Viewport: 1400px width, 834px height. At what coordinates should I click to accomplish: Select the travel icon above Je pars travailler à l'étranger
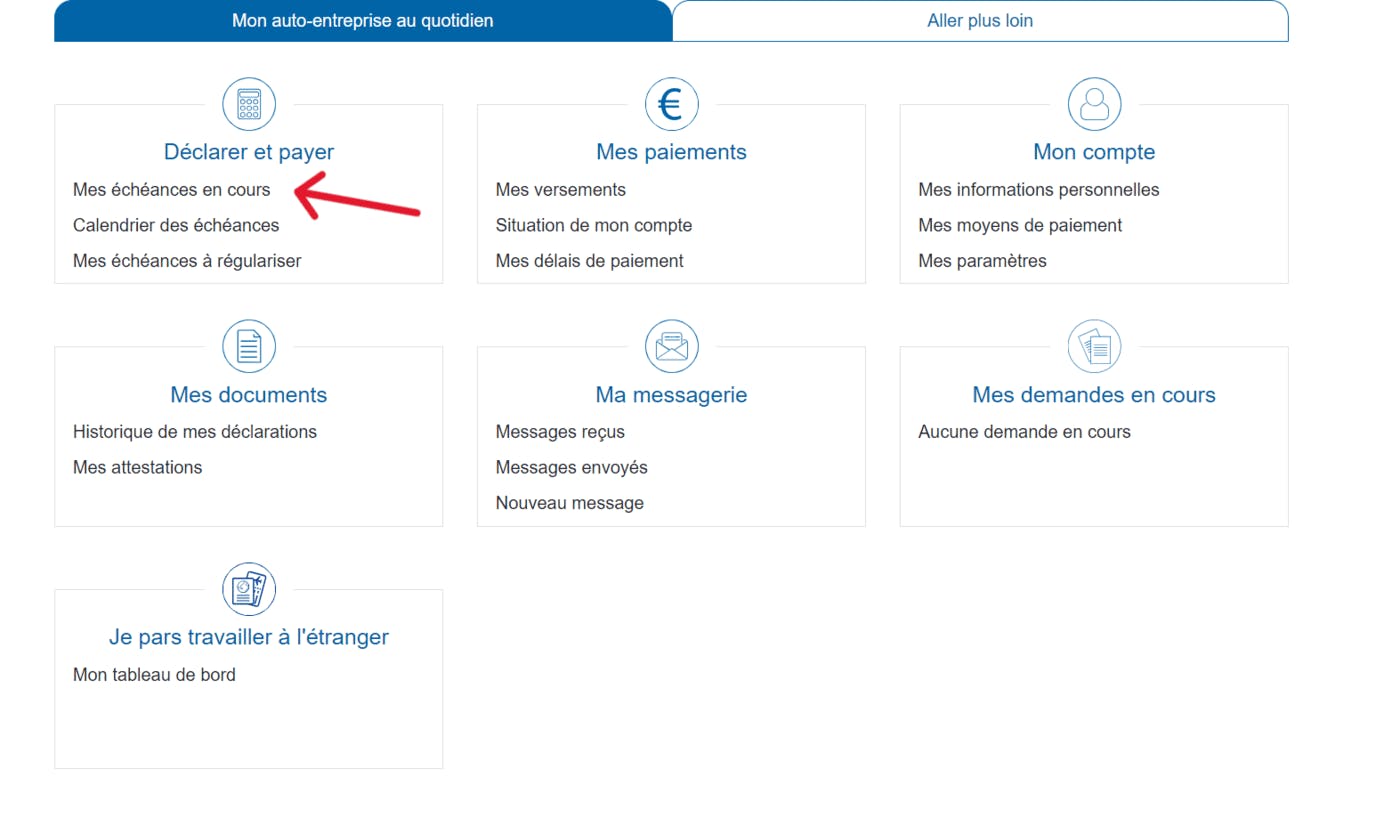pos(248,589)
